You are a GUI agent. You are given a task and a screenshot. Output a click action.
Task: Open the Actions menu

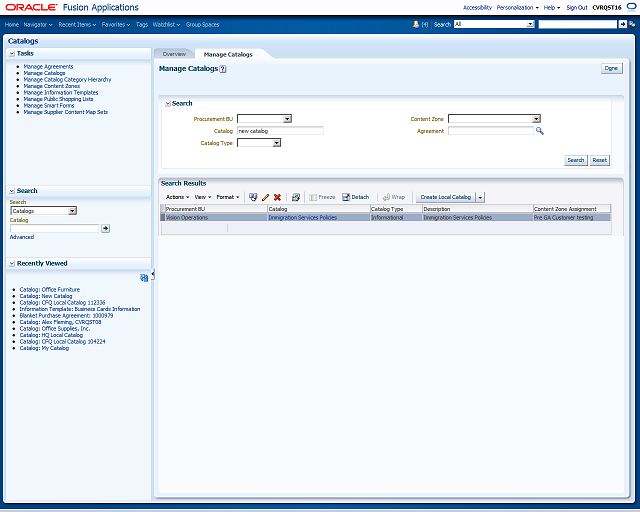[x=178, y=197]
